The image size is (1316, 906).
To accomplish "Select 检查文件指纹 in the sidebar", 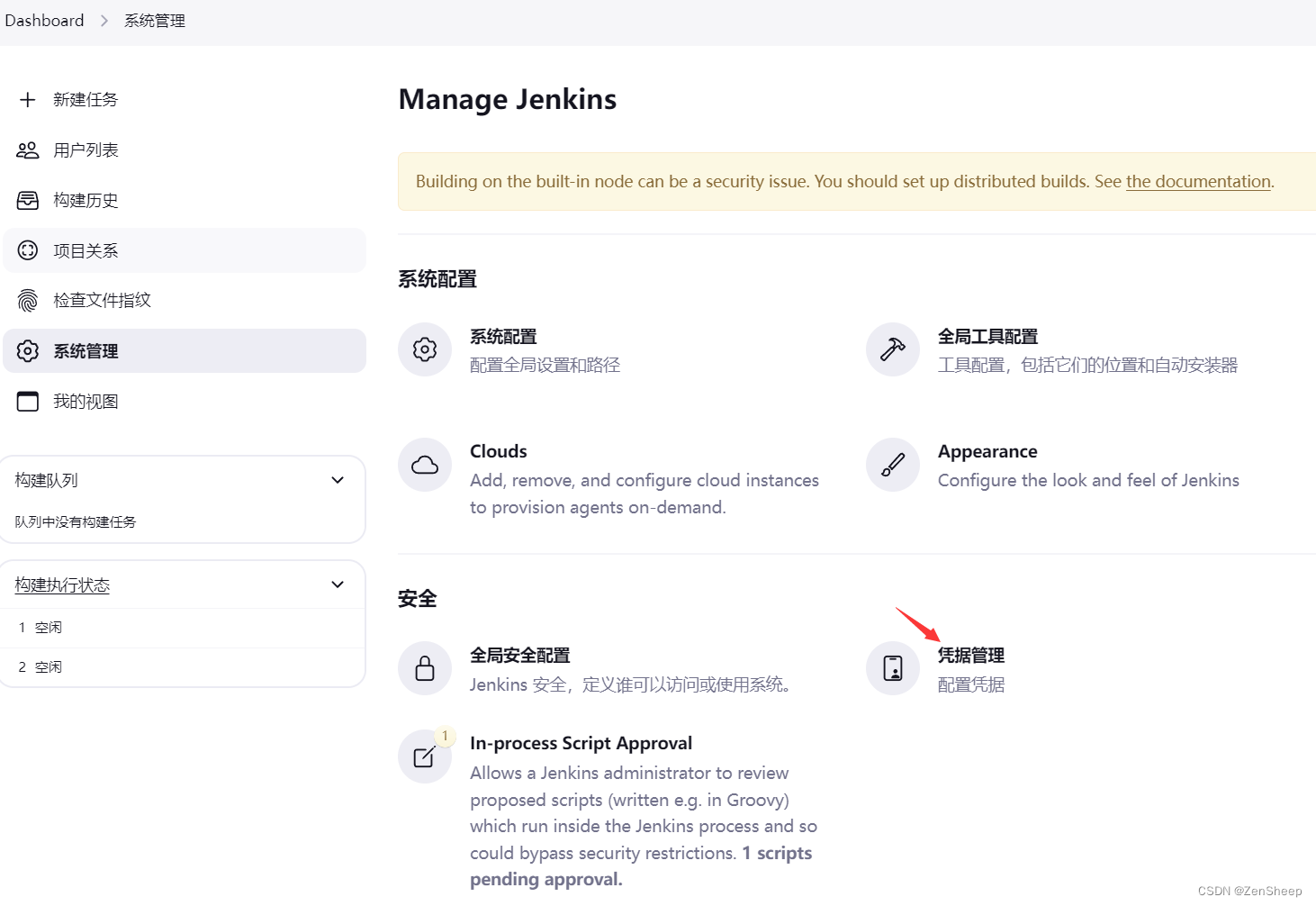I will pyautogui.click(x=185, y=301).
